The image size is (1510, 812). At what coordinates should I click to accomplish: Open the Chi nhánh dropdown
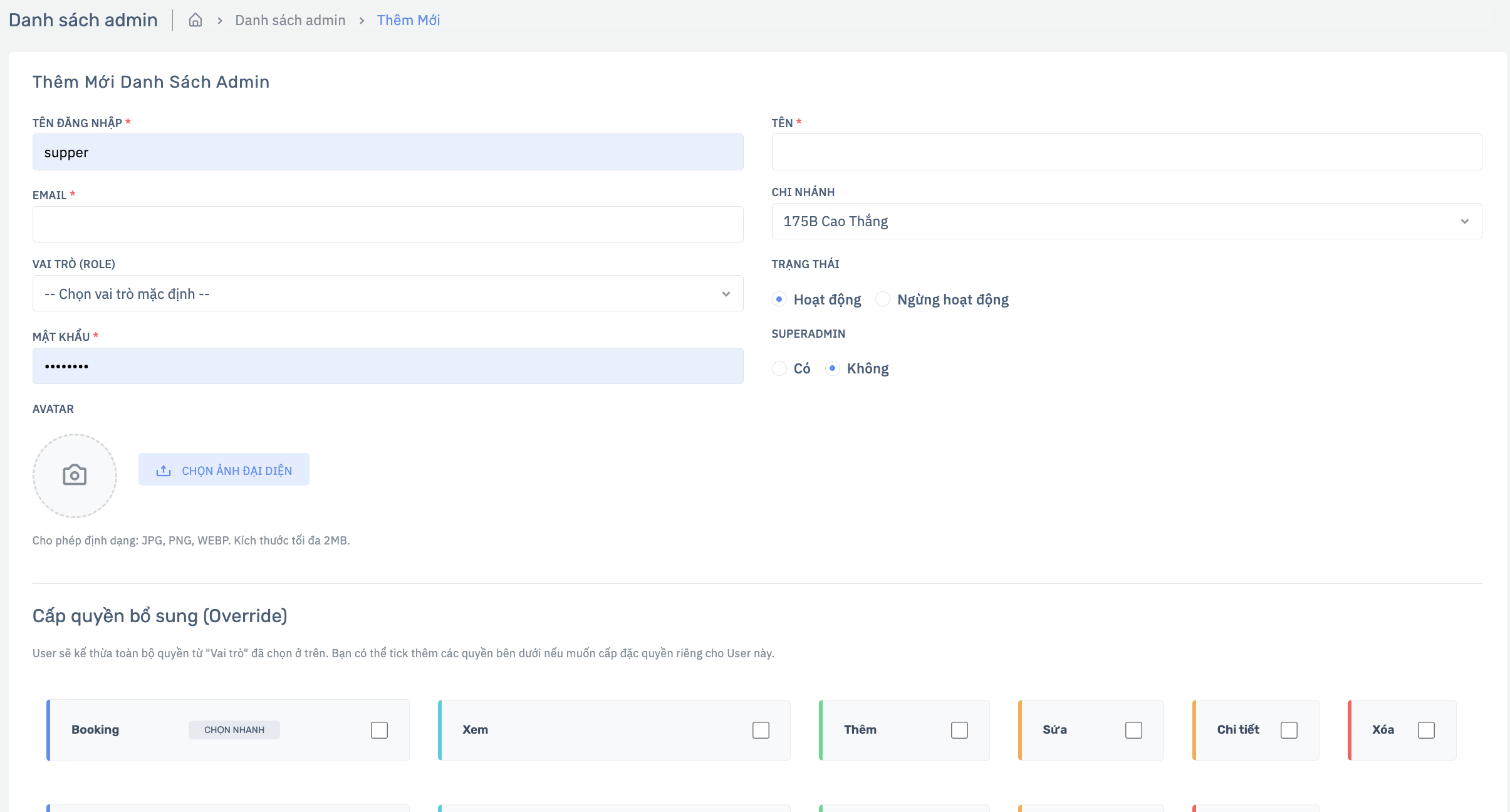(x=1127, y=221)
